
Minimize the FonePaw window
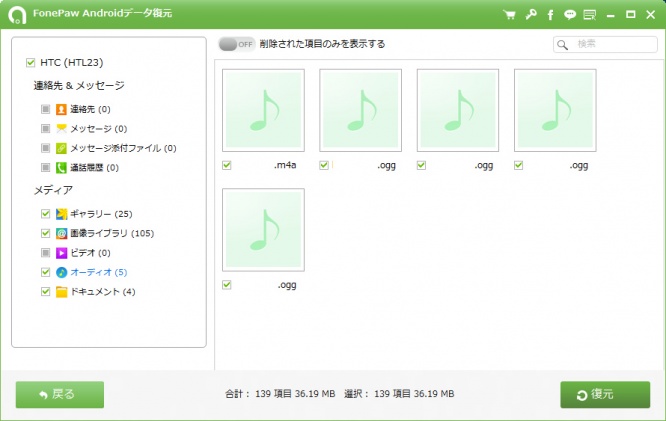611,15
